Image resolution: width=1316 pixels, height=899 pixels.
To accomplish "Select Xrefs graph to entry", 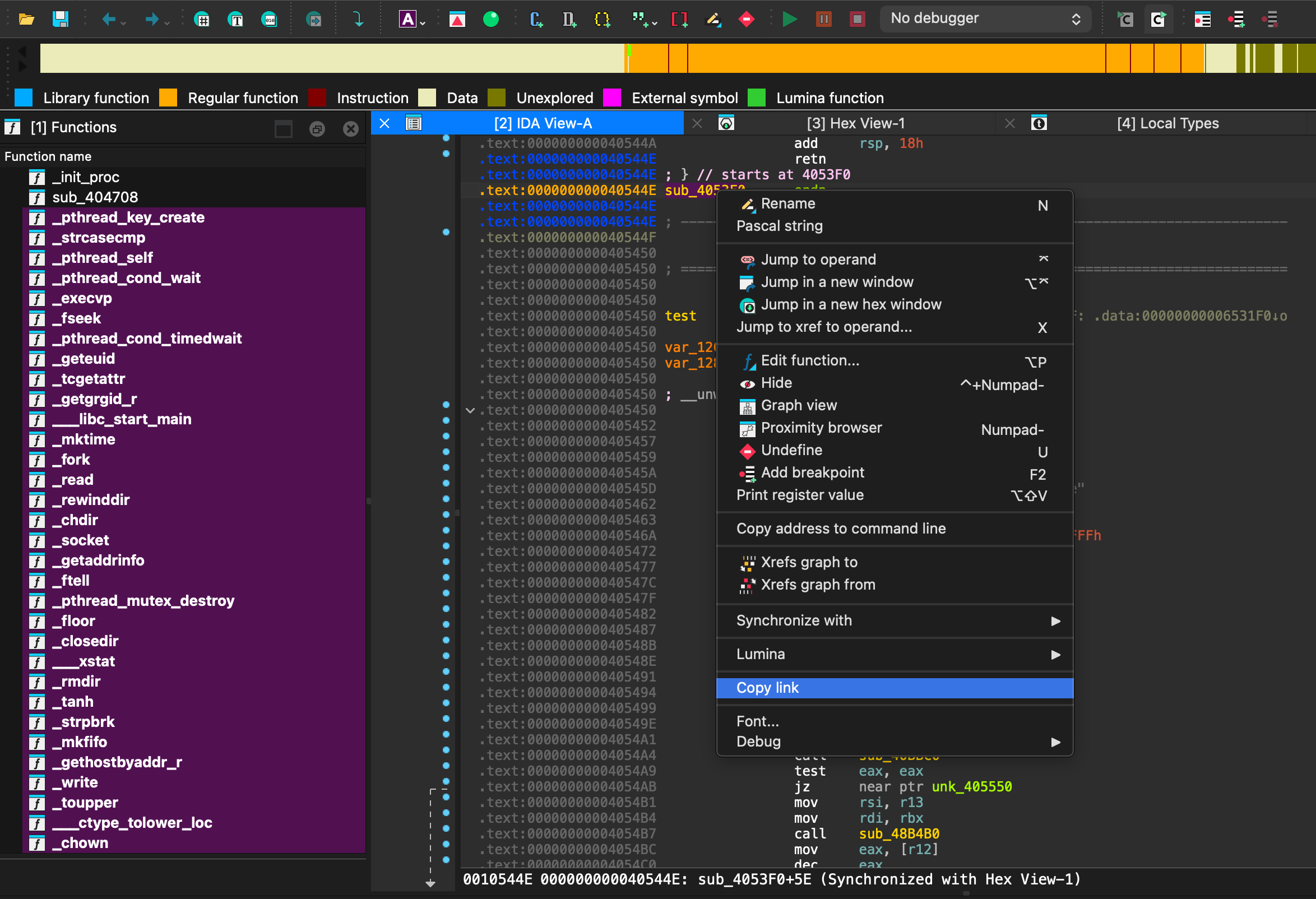I will pyautogui.click(x=895, y=562).
